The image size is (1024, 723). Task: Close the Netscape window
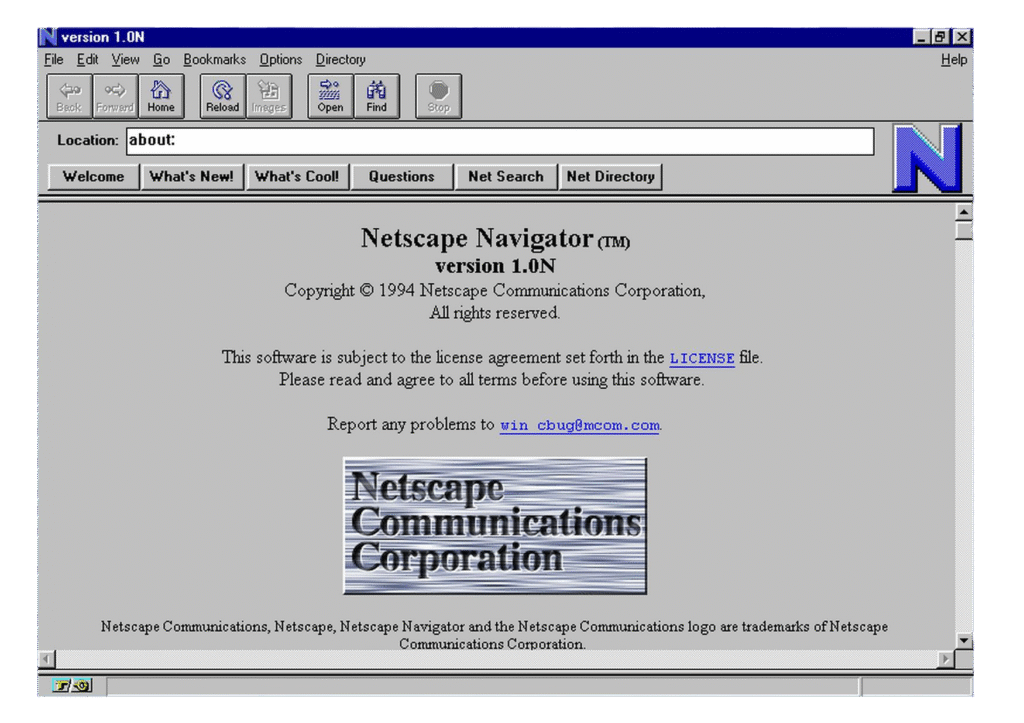pos(961,37)
